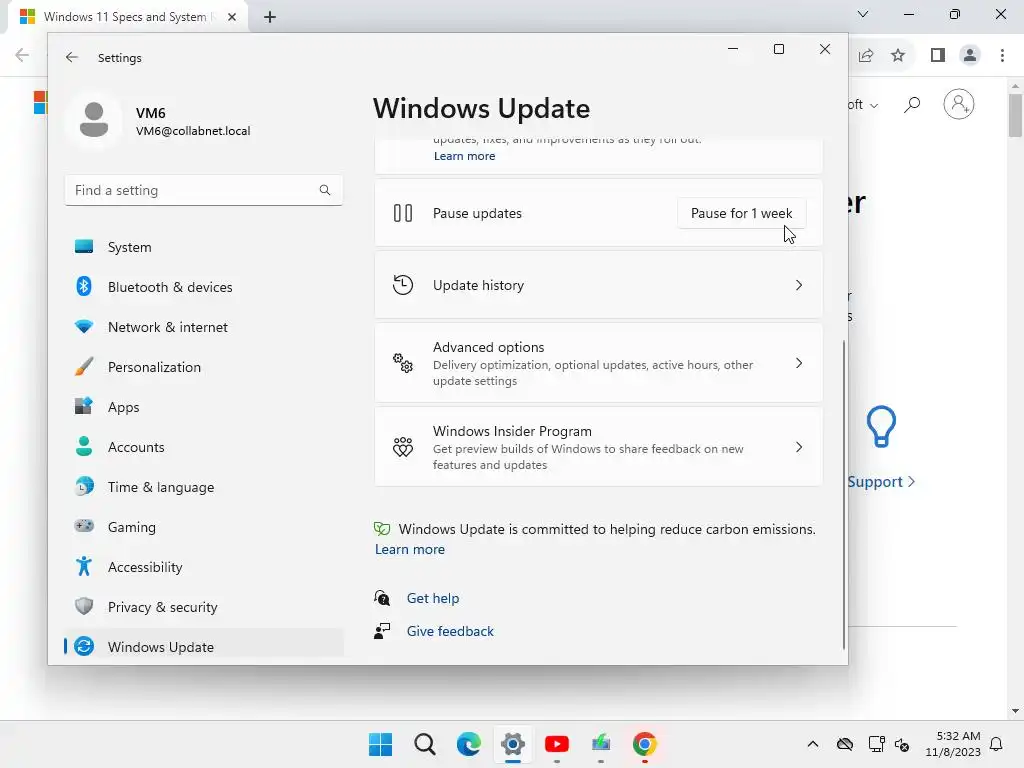1024x768 pixels.
Task: Launch Microsoft Edge from taskbar
Action: point(468,744)
